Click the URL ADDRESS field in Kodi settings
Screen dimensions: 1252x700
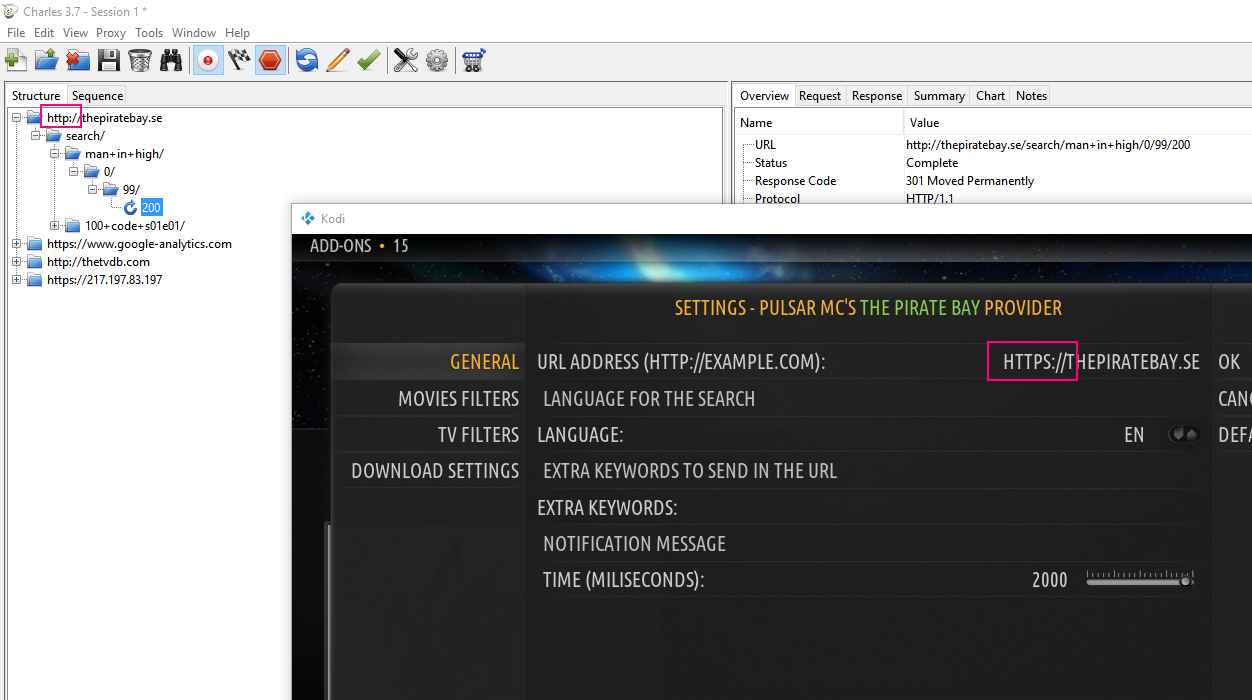coord(866,362)
